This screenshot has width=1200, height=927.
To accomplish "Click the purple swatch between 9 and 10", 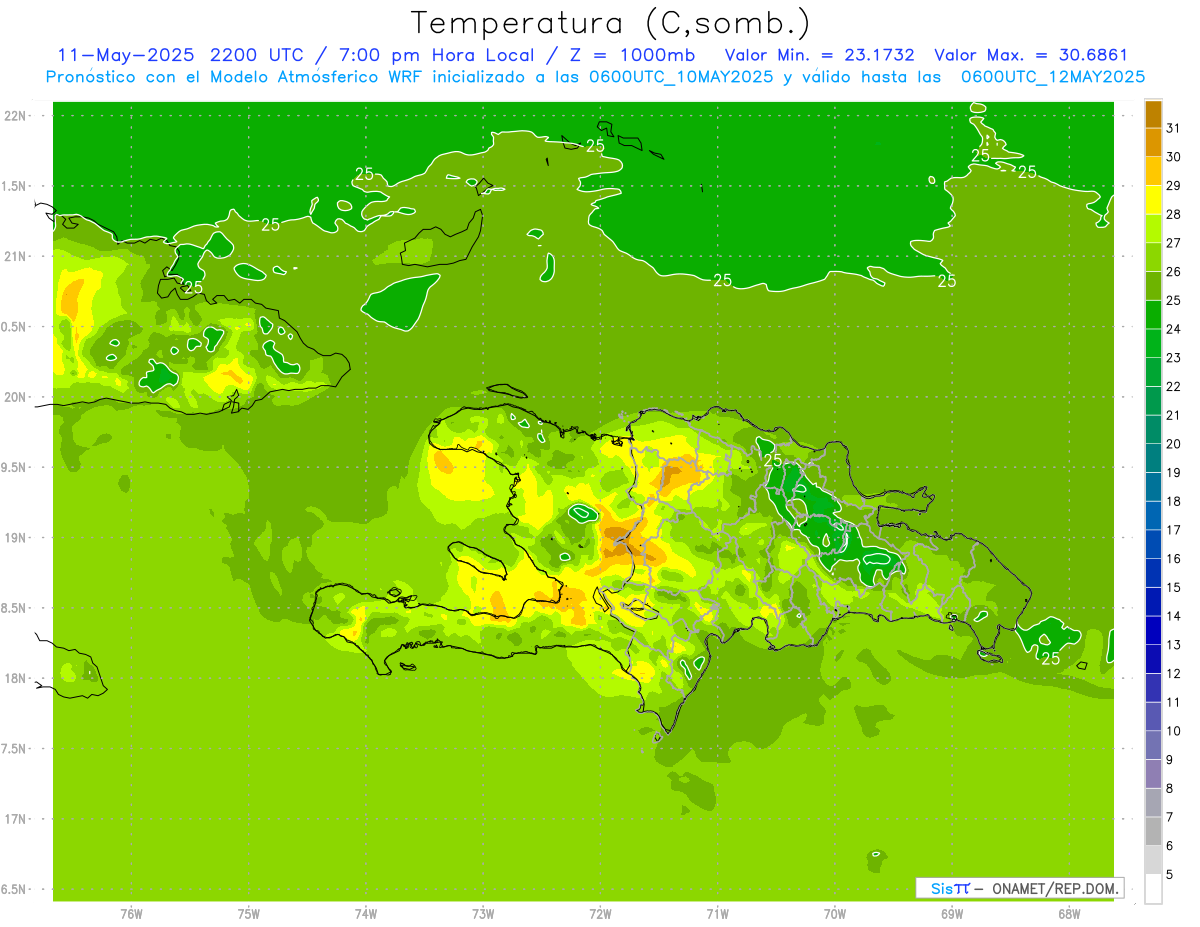I will tap(1153, 745).
